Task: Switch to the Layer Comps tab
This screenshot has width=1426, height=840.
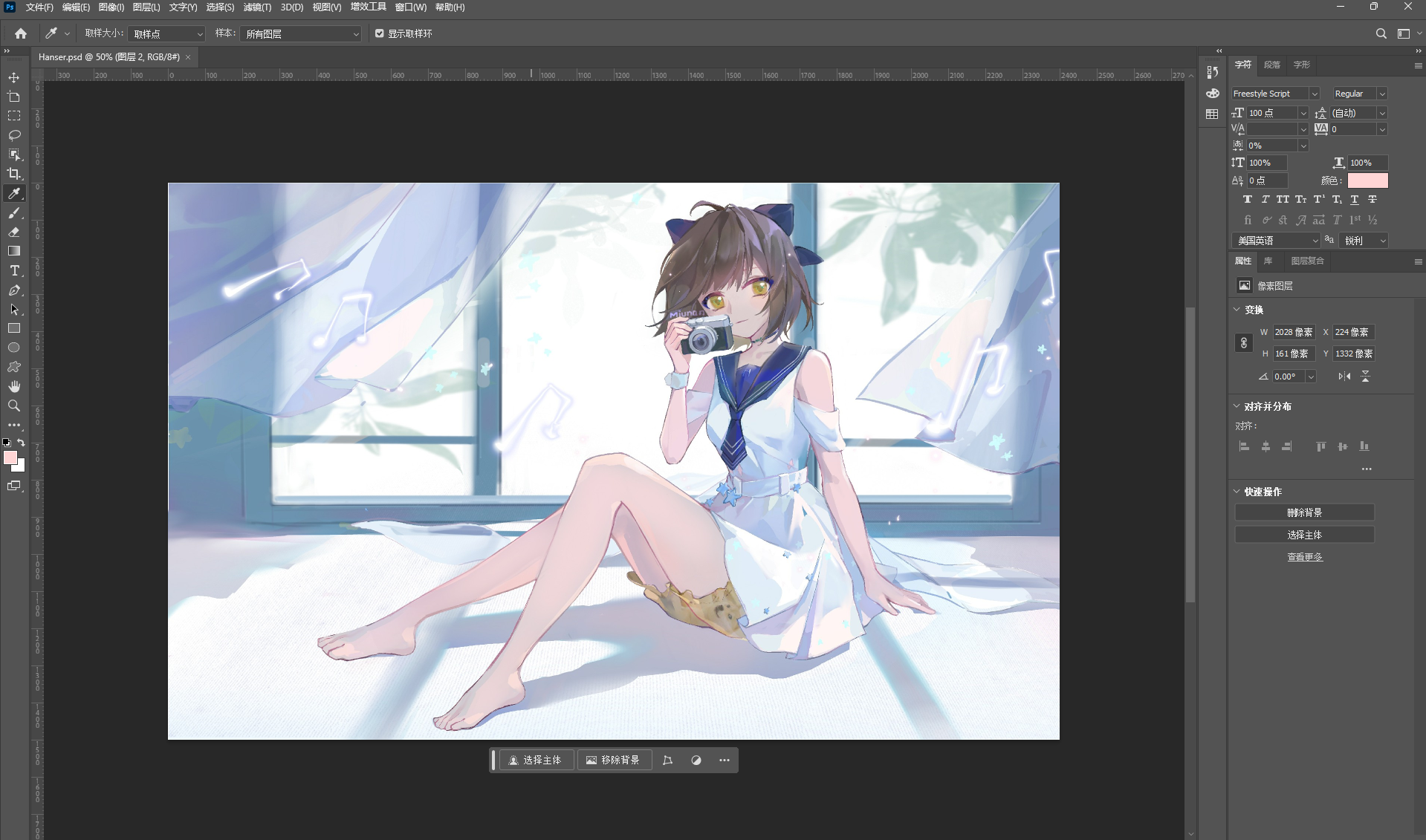Action: point(1307,261)
